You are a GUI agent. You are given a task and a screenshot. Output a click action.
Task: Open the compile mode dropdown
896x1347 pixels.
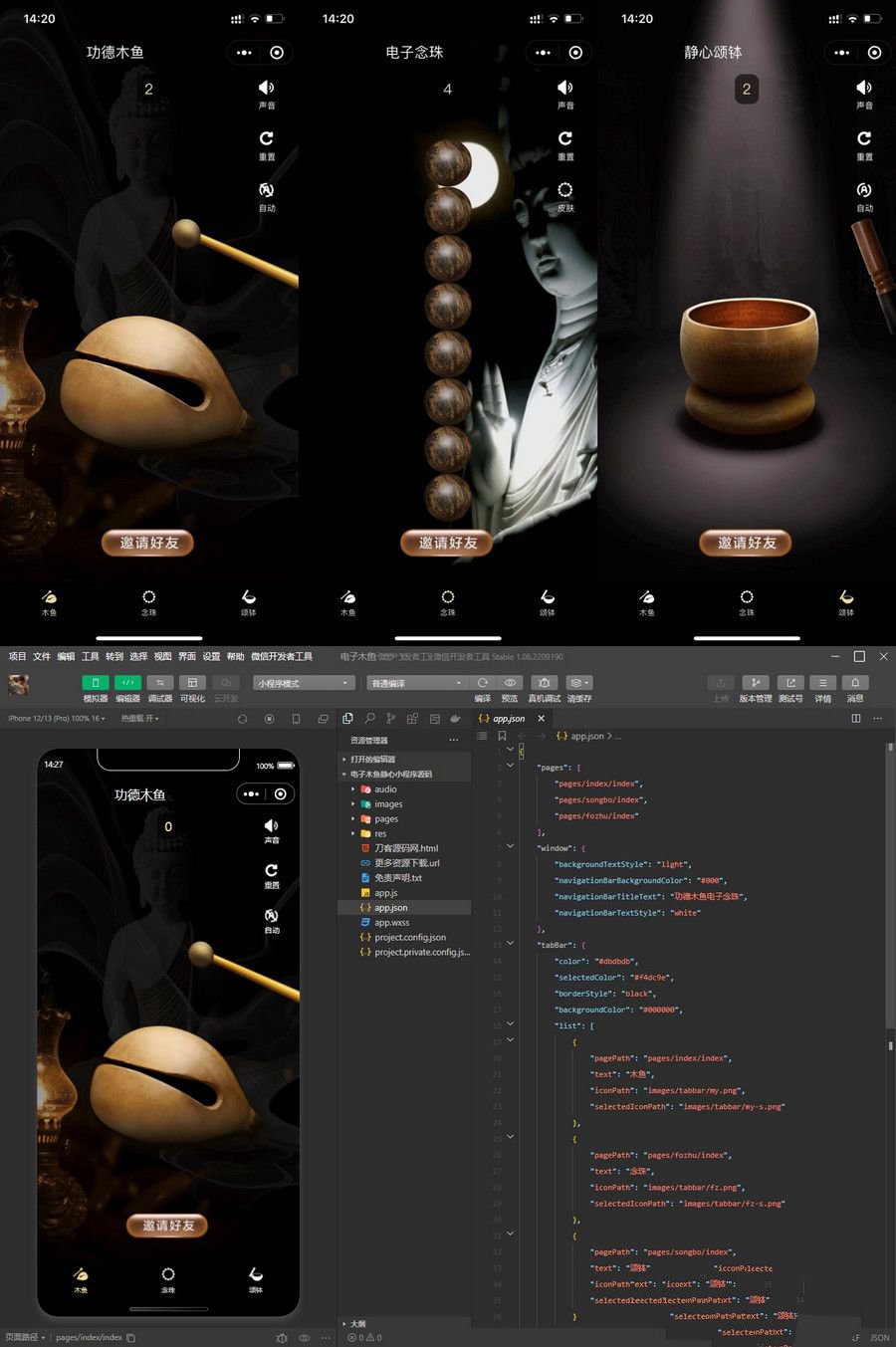(x=416, y=683)
